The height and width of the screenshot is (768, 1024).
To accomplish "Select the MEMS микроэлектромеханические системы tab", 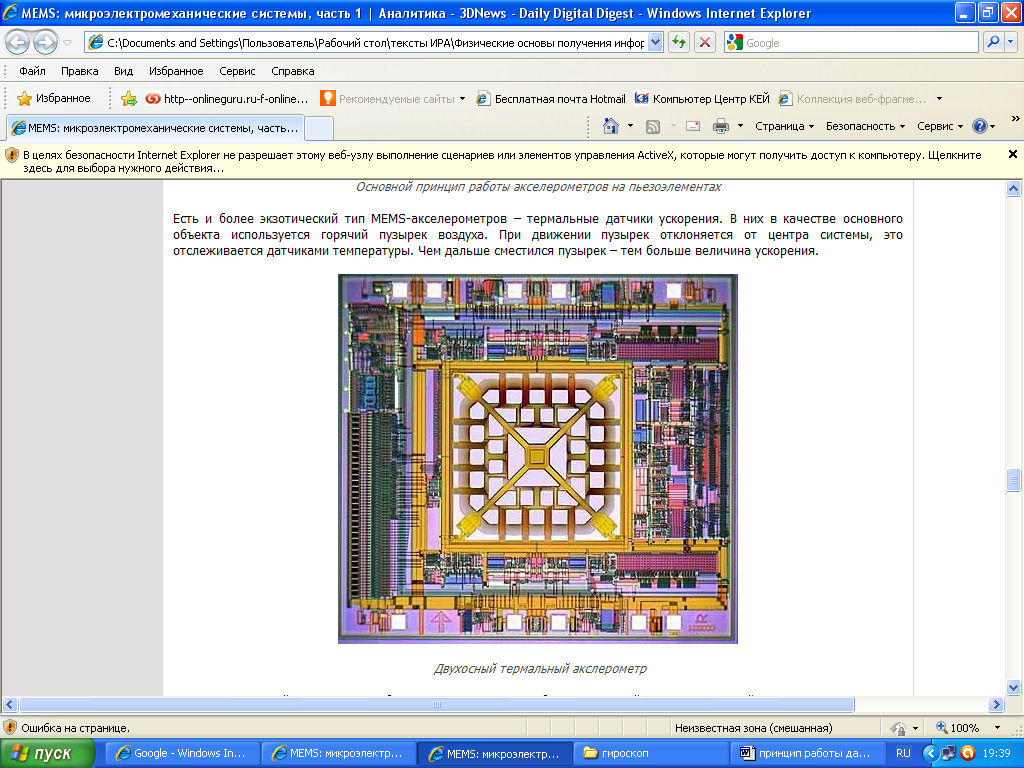I will pos(155,128).
